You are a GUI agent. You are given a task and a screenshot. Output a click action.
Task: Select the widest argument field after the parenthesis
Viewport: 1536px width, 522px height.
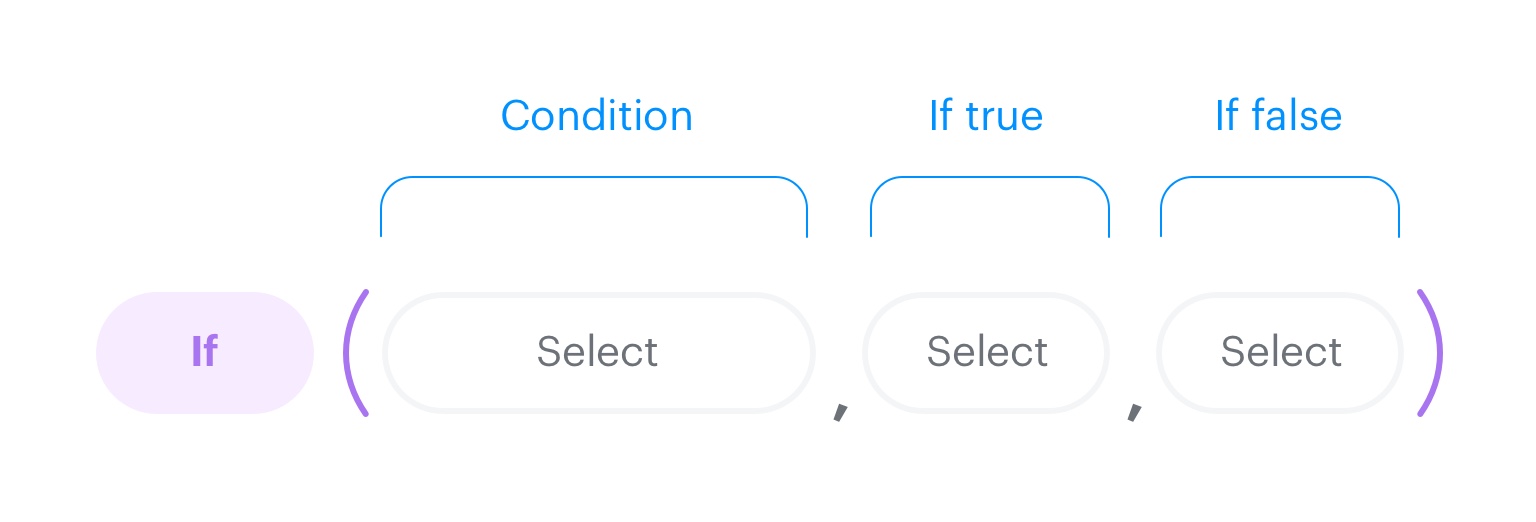click(598, 352)
